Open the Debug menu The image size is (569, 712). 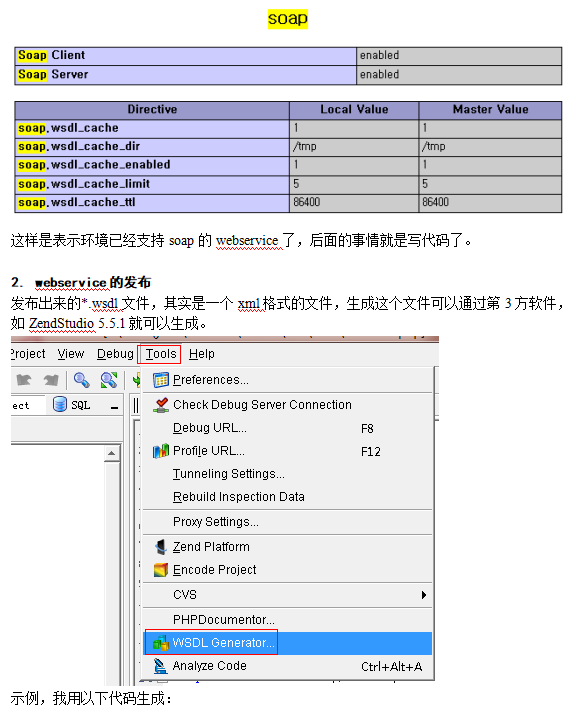coord(115,354)
